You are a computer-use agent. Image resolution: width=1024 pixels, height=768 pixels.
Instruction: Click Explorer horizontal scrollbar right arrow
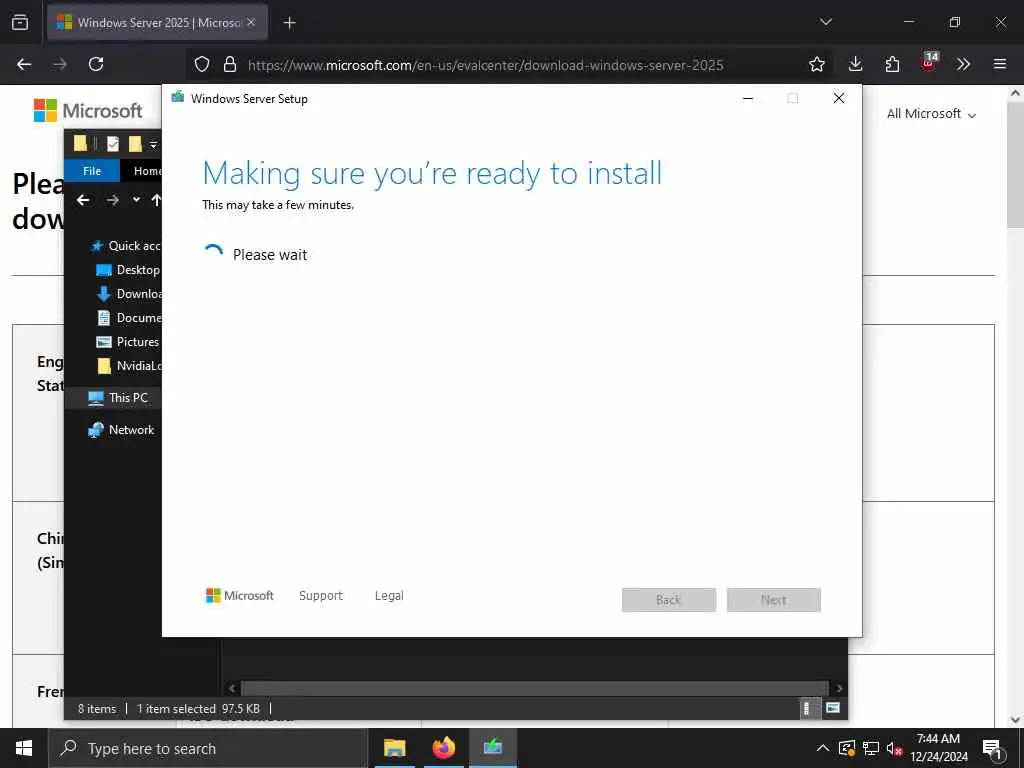[x=839, y=688]
